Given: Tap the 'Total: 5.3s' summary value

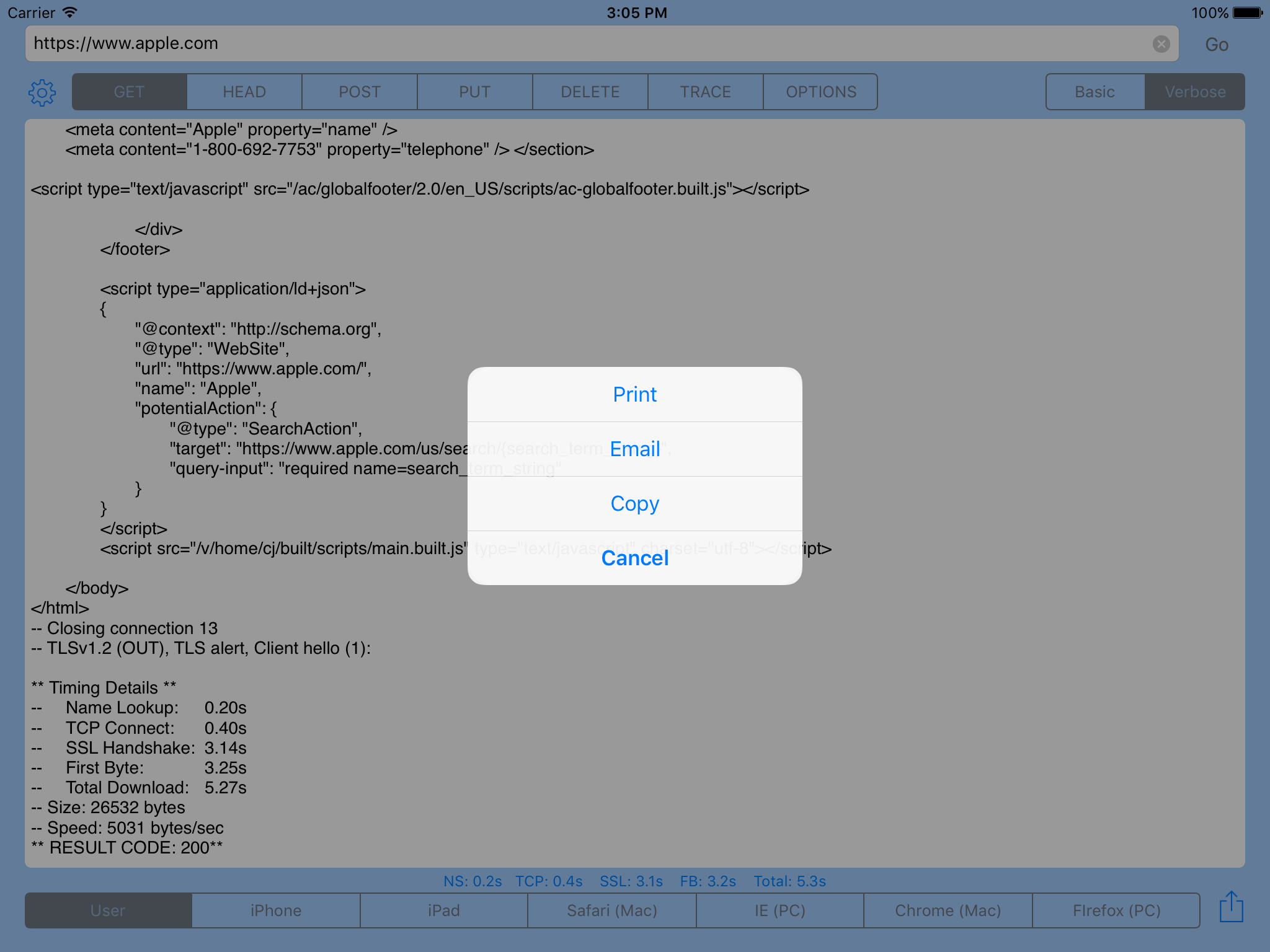Looking at the screenshot, I should click(789, 881).
